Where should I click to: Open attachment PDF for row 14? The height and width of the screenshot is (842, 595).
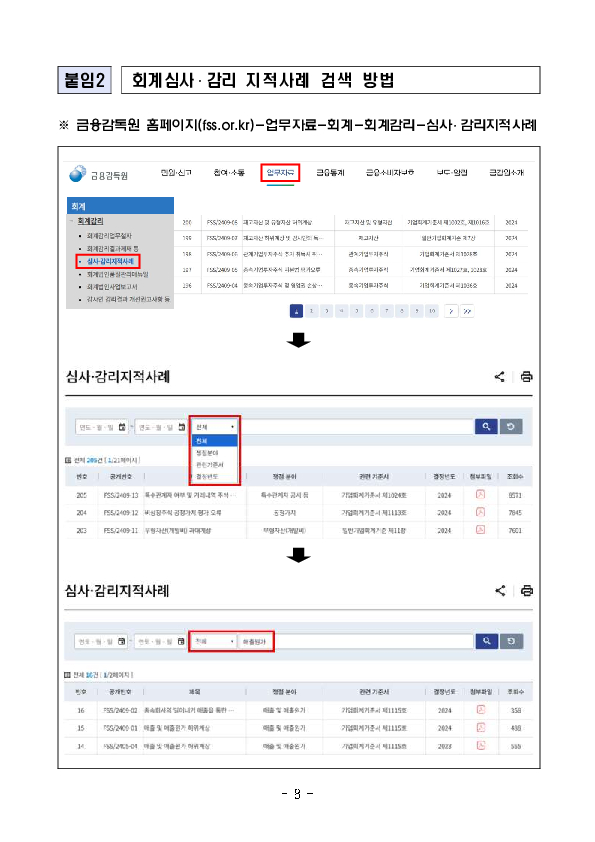tap(481, 745)
